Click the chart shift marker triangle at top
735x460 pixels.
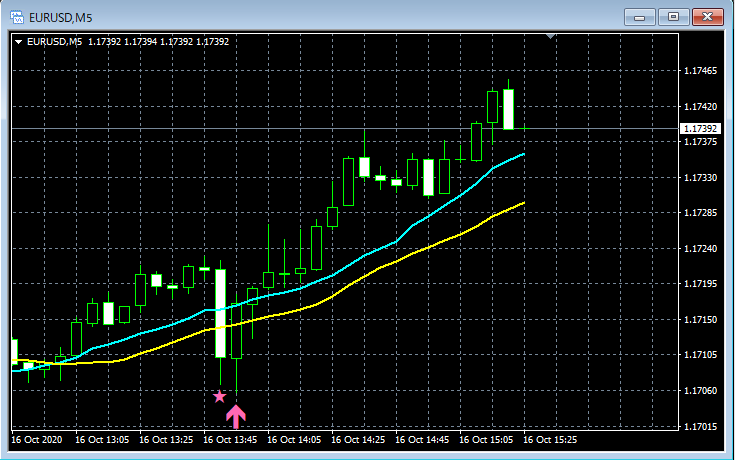point(551,36)
